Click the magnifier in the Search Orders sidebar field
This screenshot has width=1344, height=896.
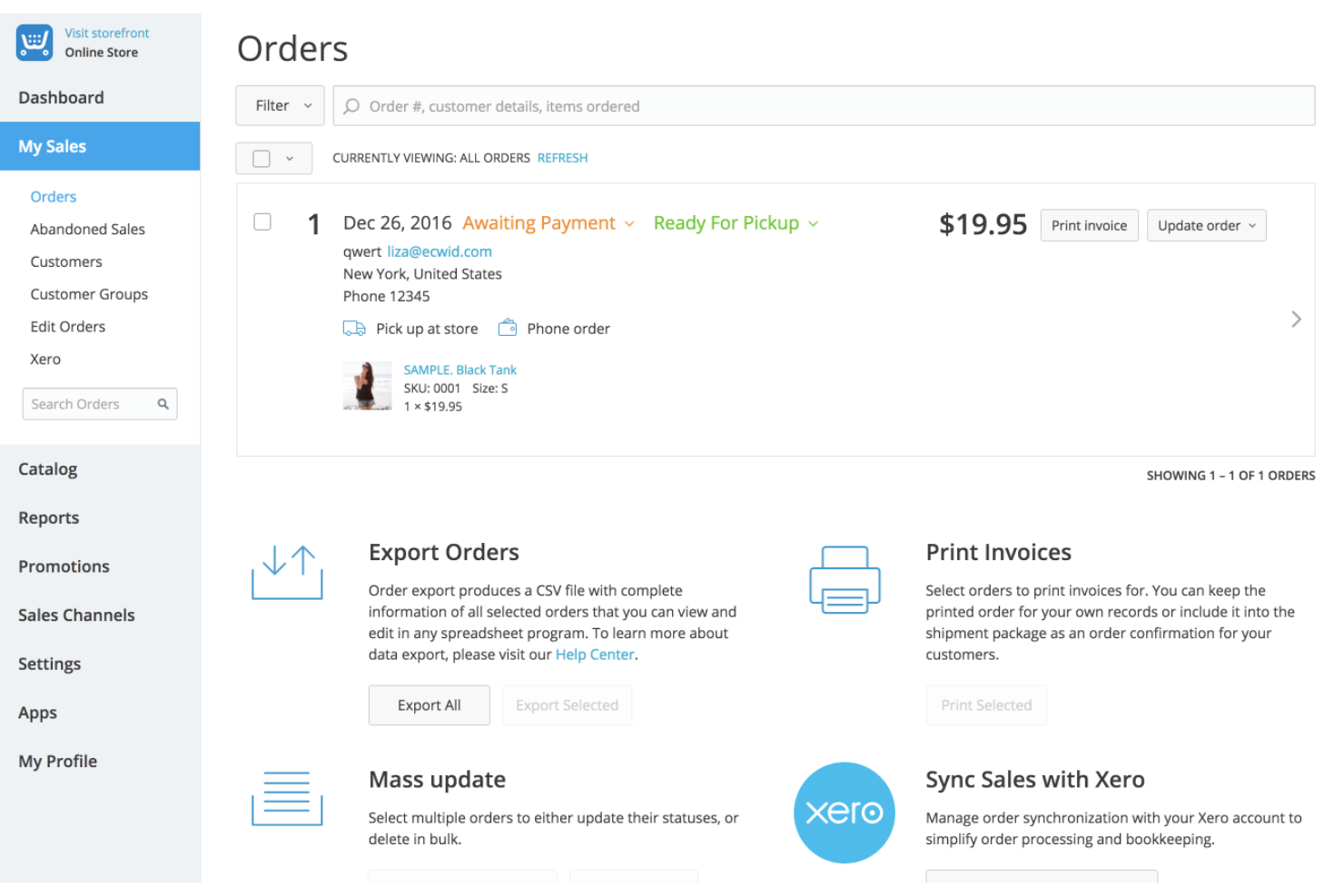(x=163, y=403)
